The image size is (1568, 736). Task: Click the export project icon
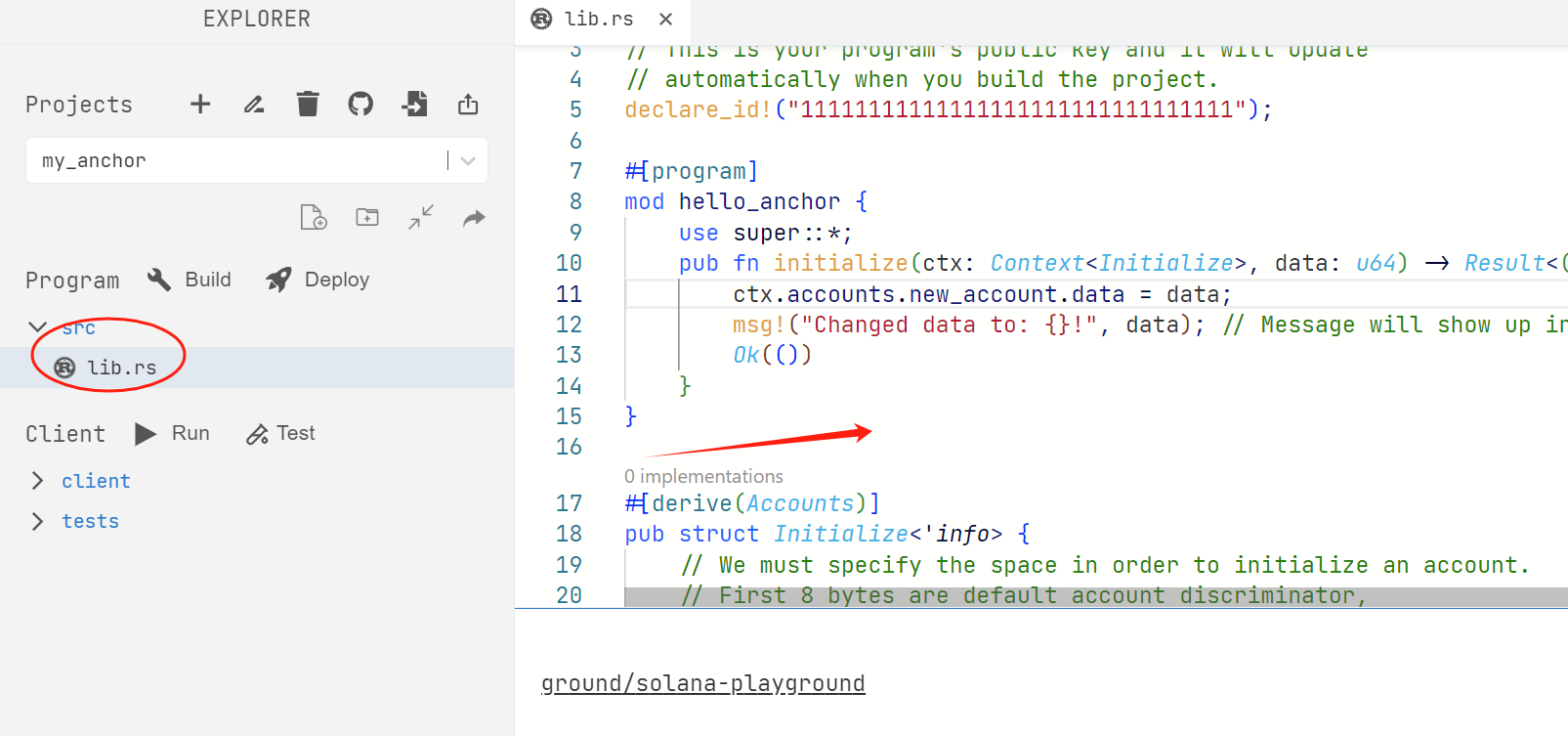coord(468,105)
